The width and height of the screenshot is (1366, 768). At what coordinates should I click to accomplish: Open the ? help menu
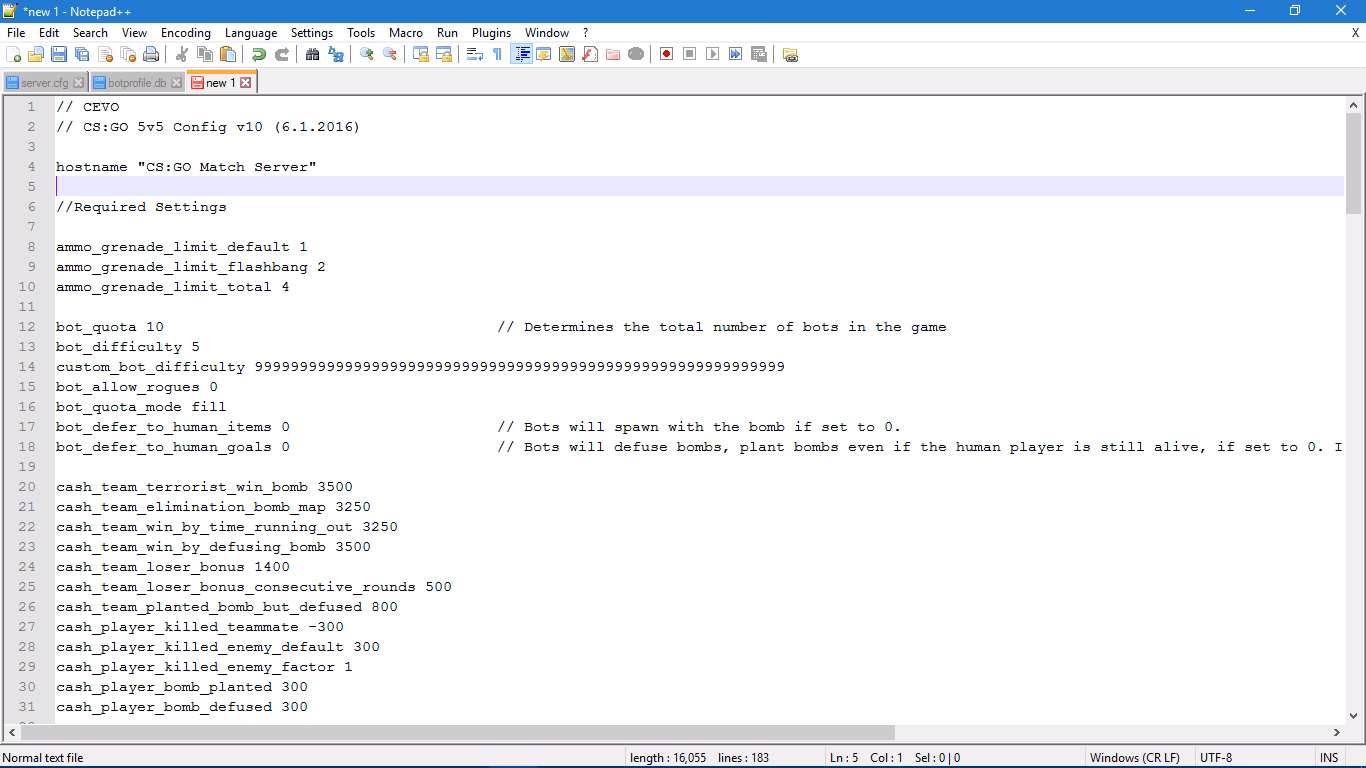point(586,33)
